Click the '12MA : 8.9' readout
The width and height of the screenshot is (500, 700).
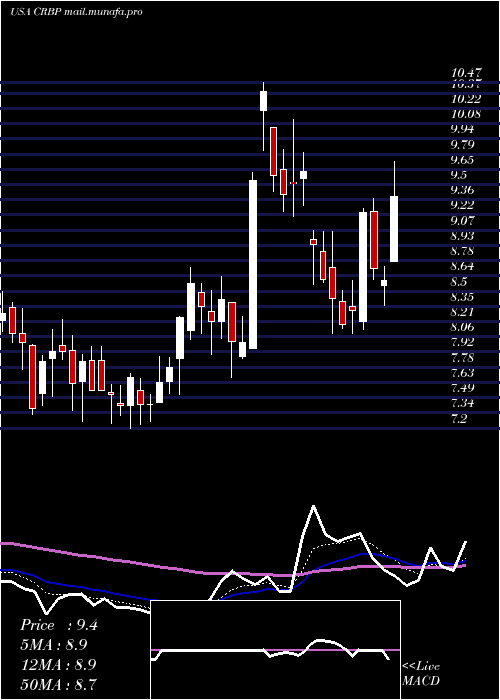(x=58, y=664)
